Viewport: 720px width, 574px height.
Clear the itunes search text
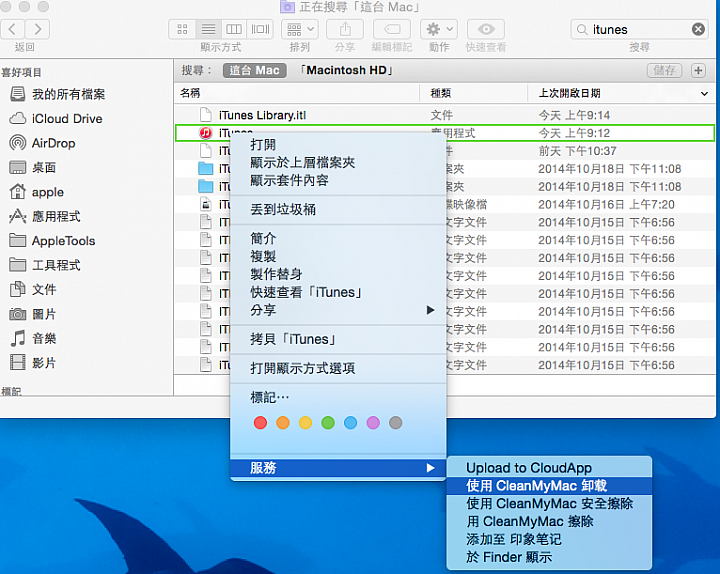[698, 29]
